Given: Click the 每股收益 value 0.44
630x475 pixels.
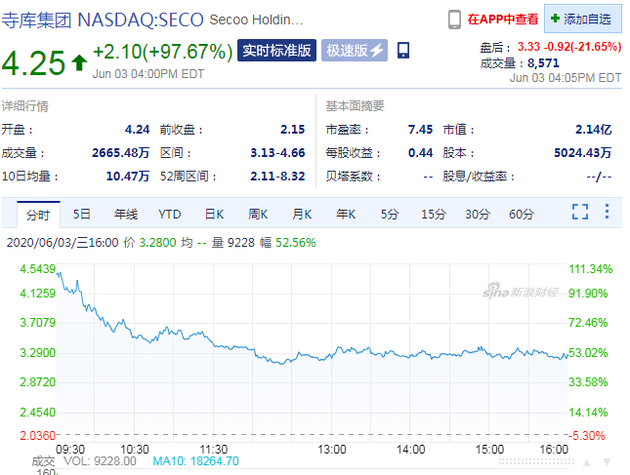Looking at the screenshot, I should [420, 153].
